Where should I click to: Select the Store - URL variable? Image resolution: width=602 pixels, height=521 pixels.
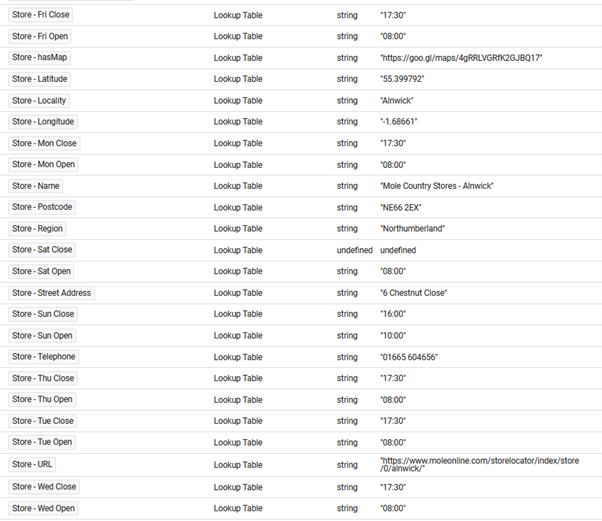point(34,464)
